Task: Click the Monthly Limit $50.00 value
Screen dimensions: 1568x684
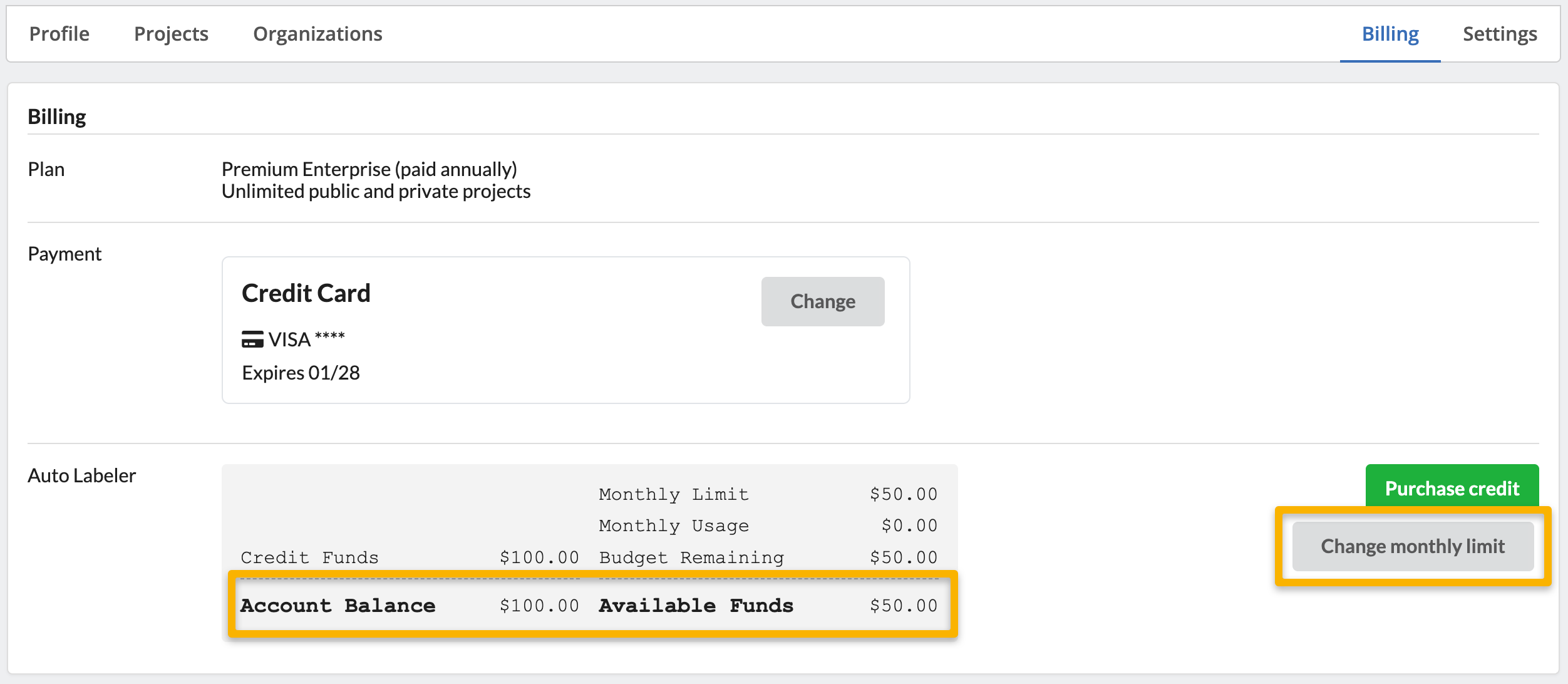Action: tap(903, 494)
